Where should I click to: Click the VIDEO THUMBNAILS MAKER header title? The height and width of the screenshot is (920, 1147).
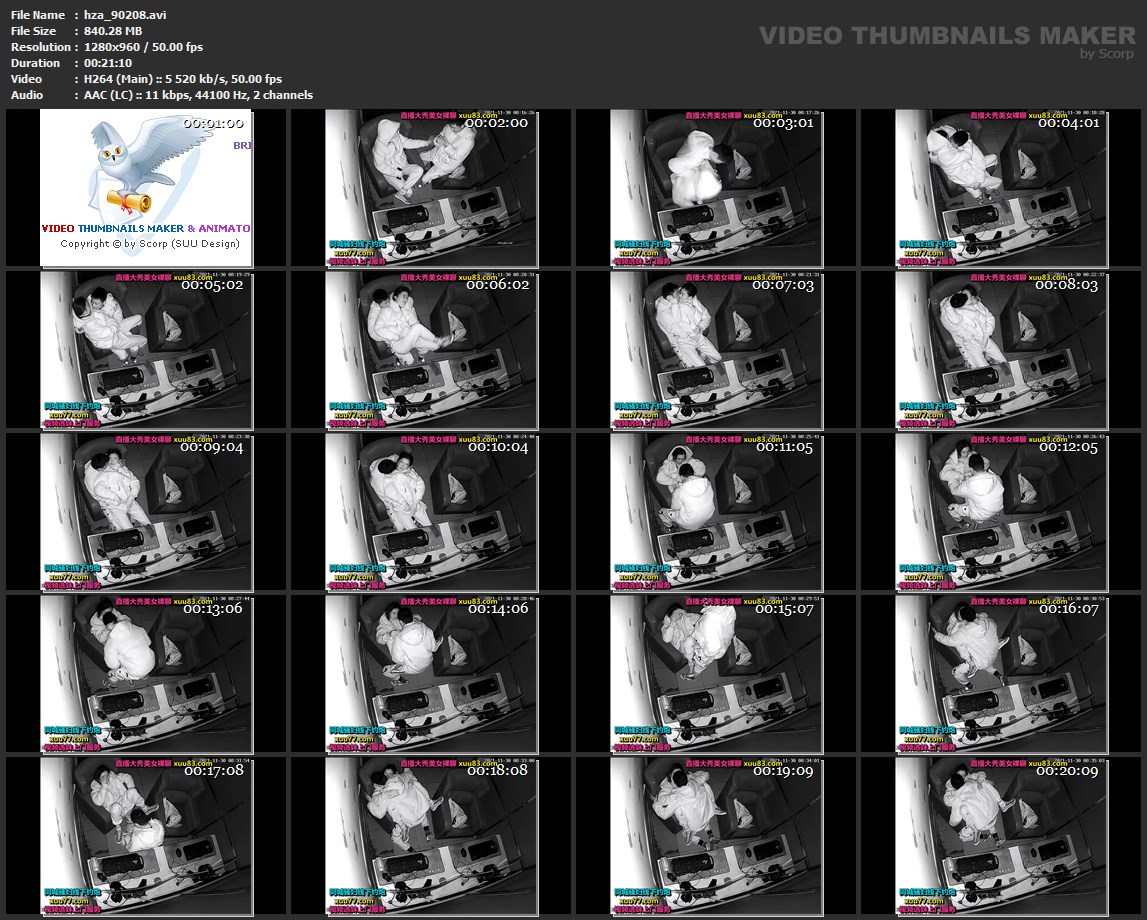coord(946,36)
